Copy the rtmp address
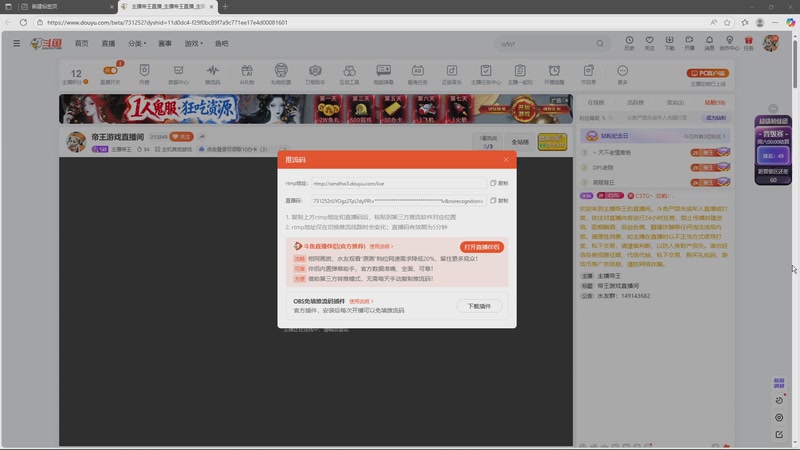Screen dimensions: 800x450 tap(499, 183)
